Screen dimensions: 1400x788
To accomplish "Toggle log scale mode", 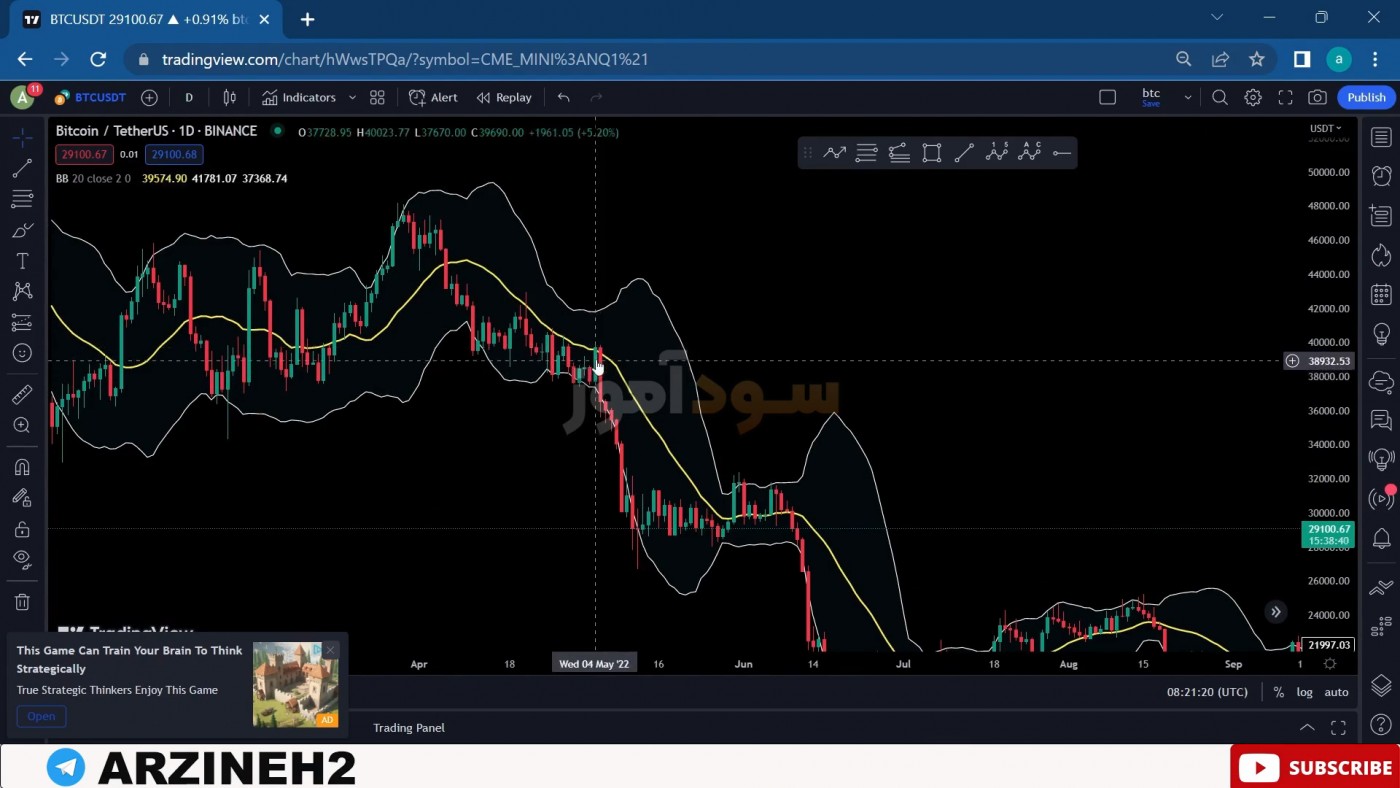I will pyautogui.click(x=1304, y=692).
